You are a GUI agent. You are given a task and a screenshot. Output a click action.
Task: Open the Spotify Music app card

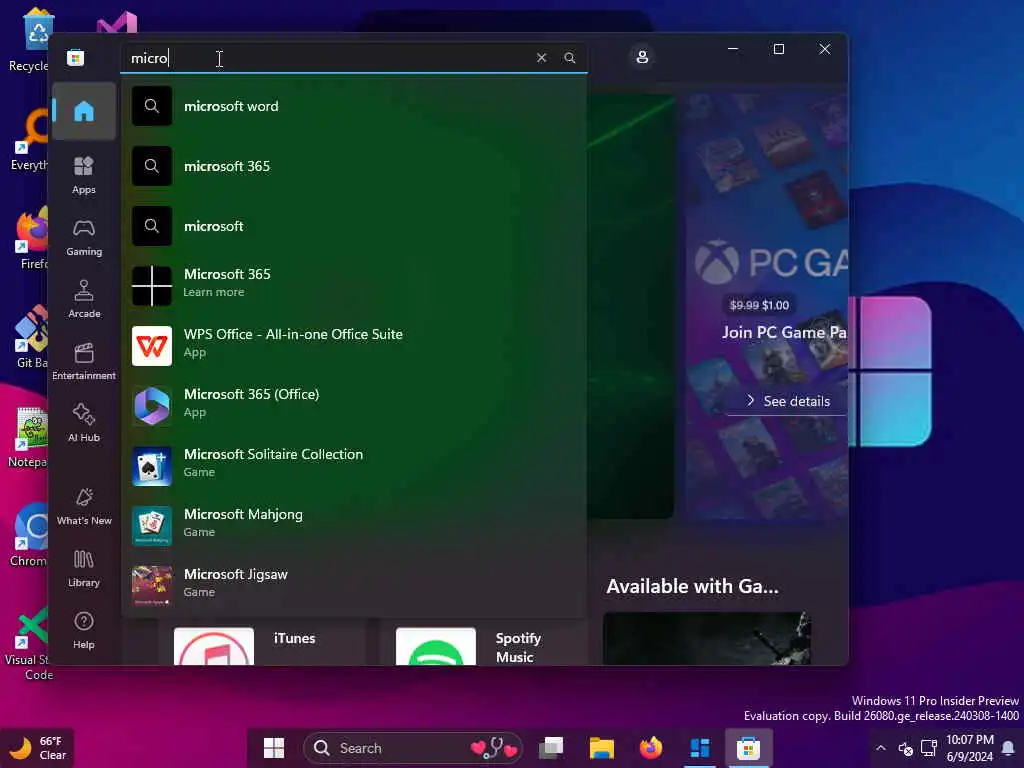point(487,643)
